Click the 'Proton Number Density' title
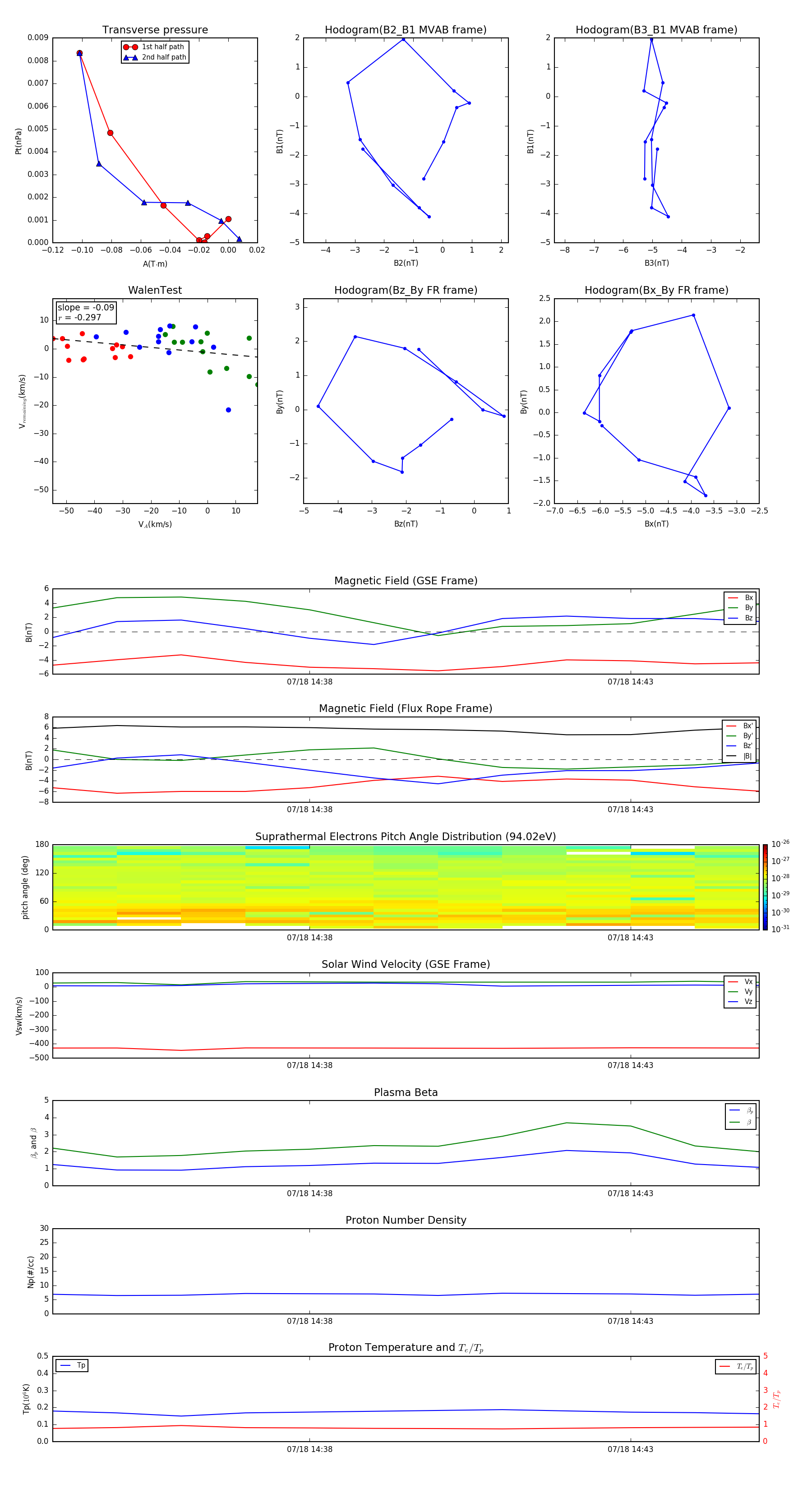Viewport: 812px width, 1489px height. click(x=406, y=1220)
